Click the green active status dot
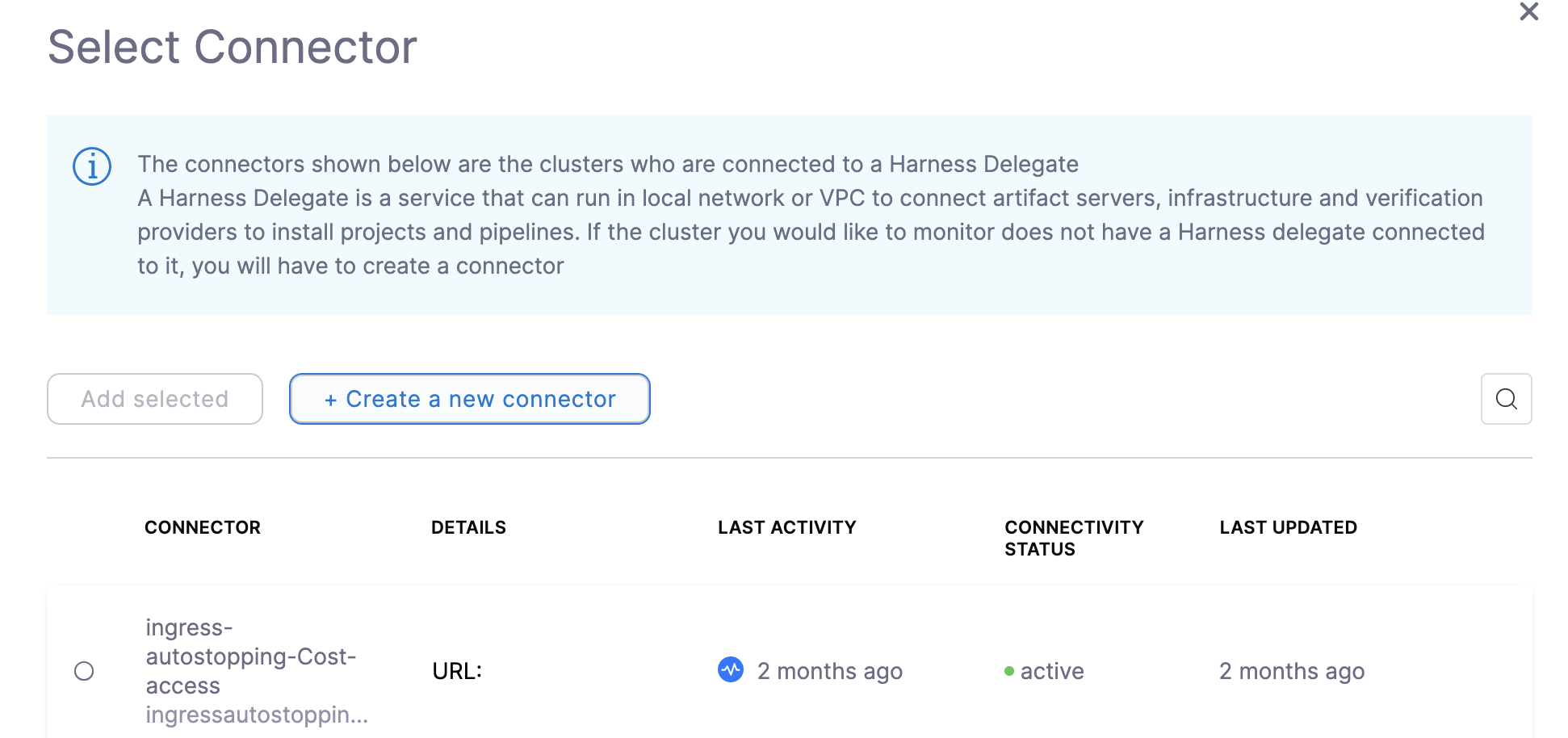 tap(1008, 671)
